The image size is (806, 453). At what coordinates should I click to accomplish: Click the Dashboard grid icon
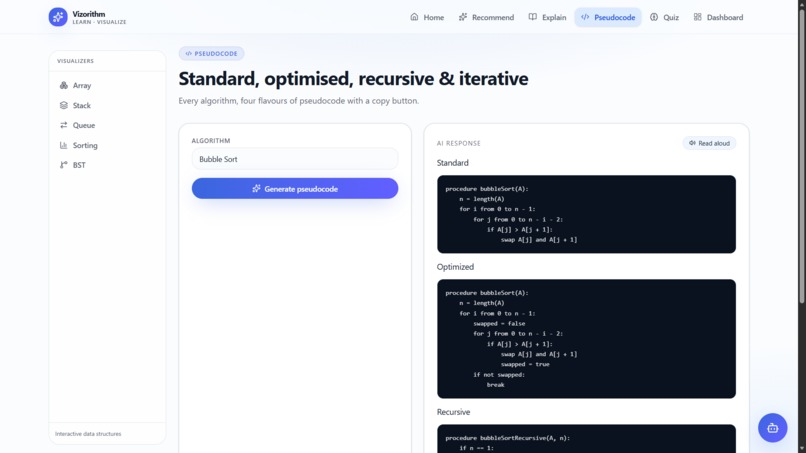pyautogui.click(x=698, y=17)
